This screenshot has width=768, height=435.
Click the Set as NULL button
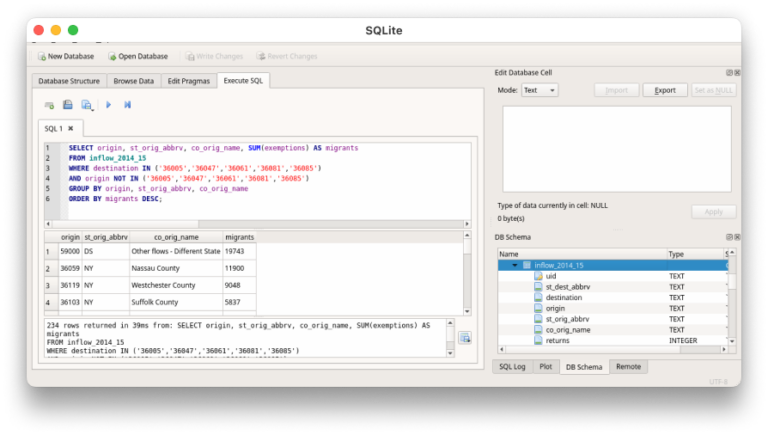(713, 90)
